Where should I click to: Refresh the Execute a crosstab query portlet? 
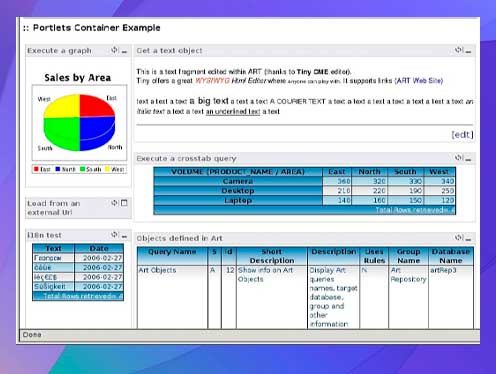pos(459,157)
